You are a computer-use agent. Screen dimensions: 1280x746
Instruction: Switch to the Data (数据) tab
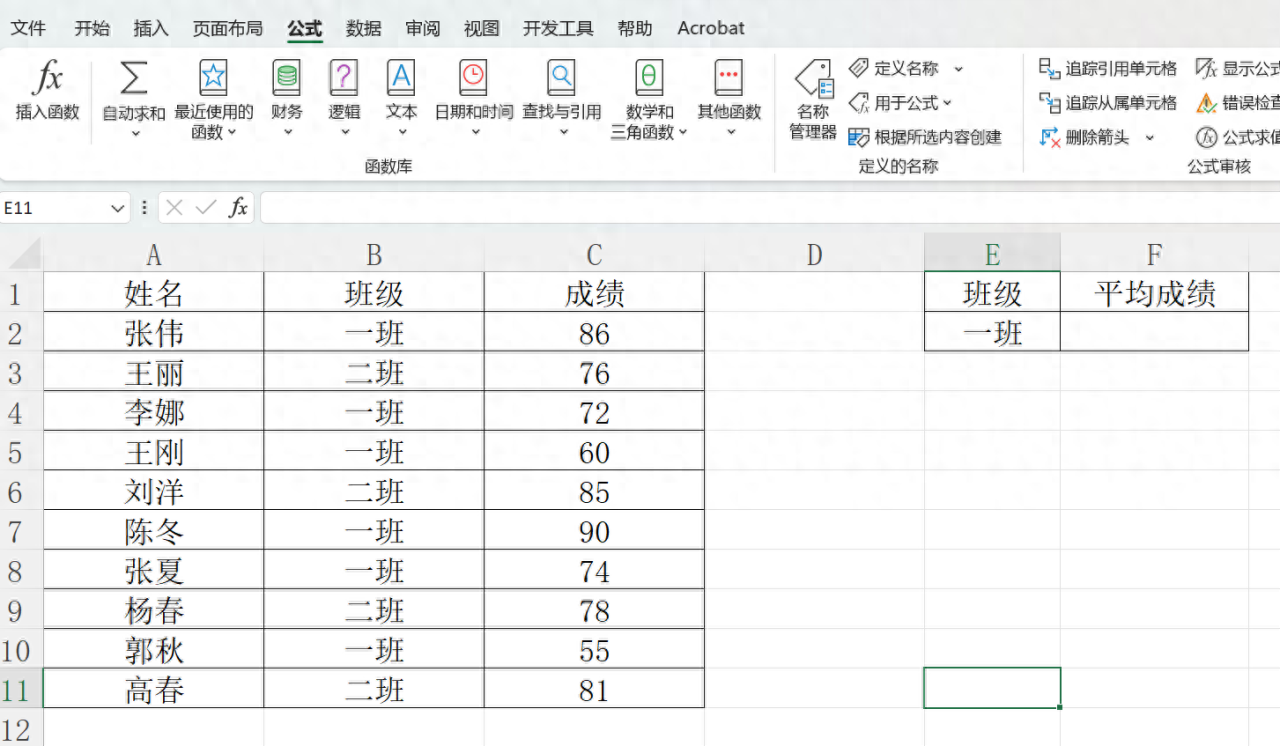pos(363,28)
